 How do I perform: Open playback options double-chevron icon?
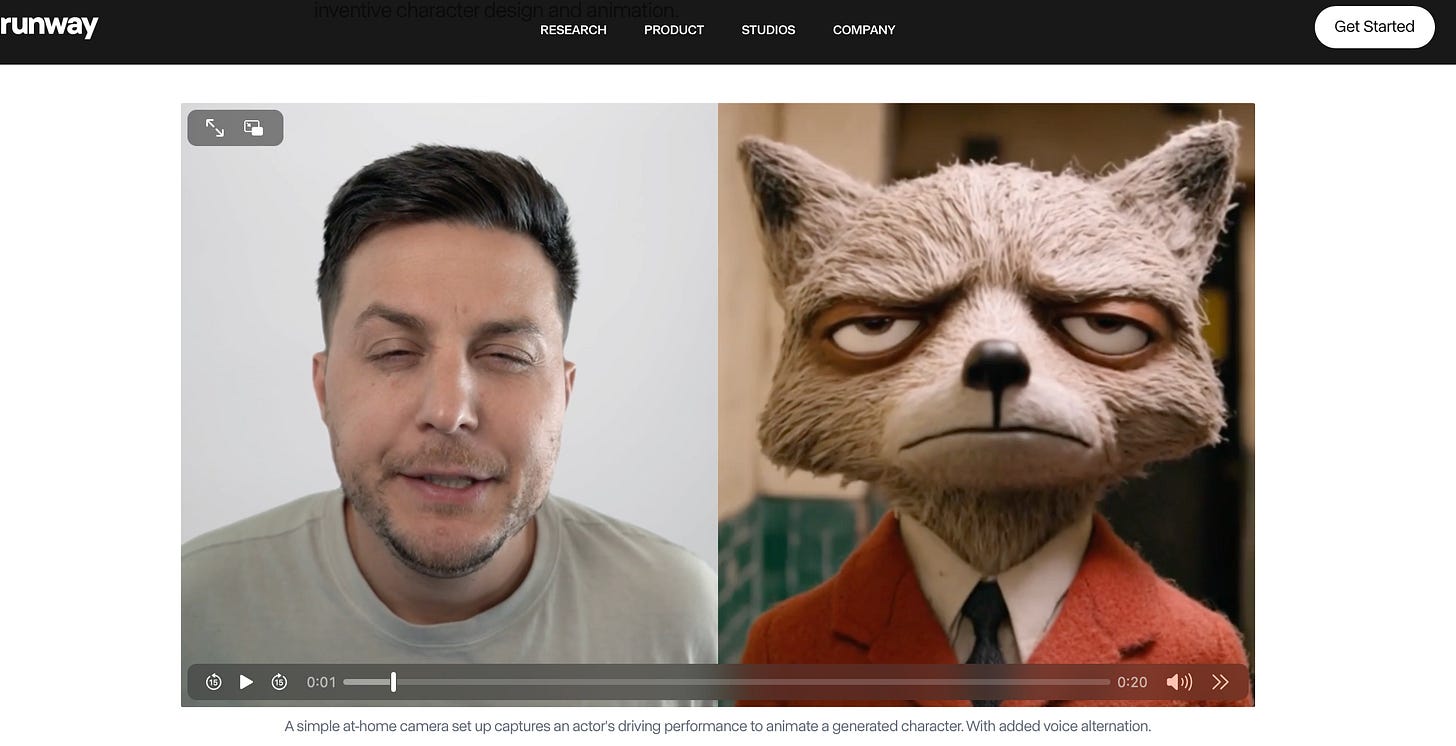[1220, 682]
